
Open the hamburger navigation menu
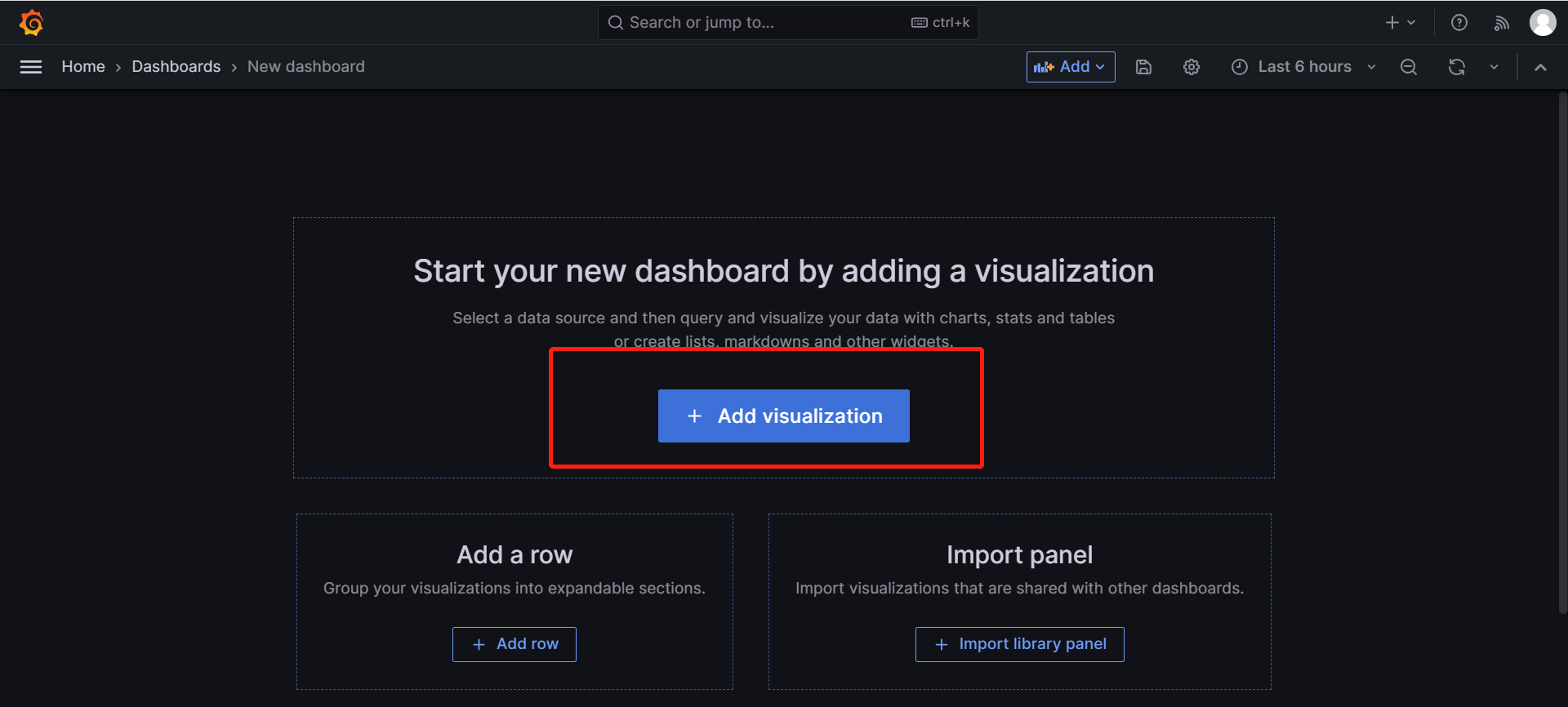tap(31, 67)
